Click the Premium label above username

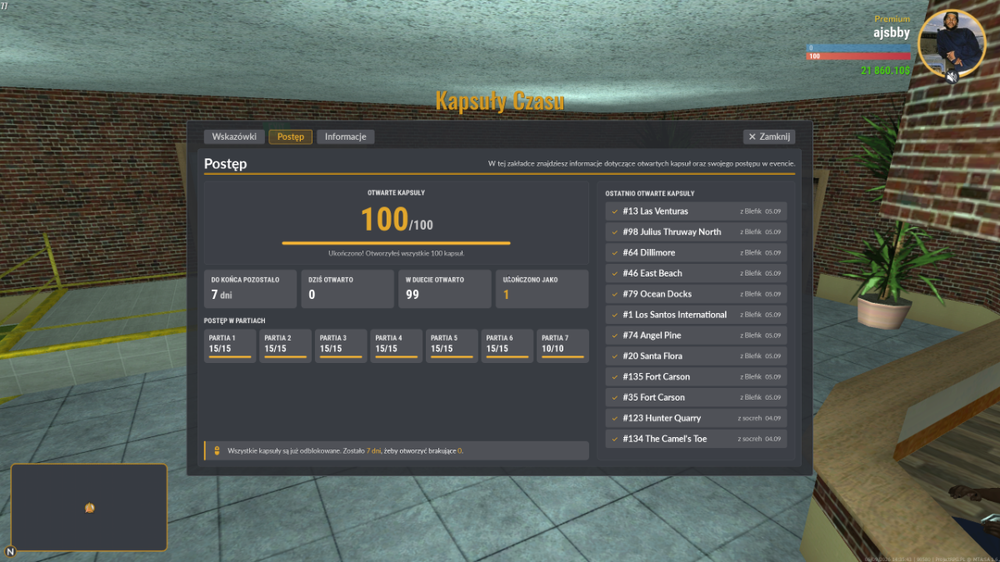point(892,19)
